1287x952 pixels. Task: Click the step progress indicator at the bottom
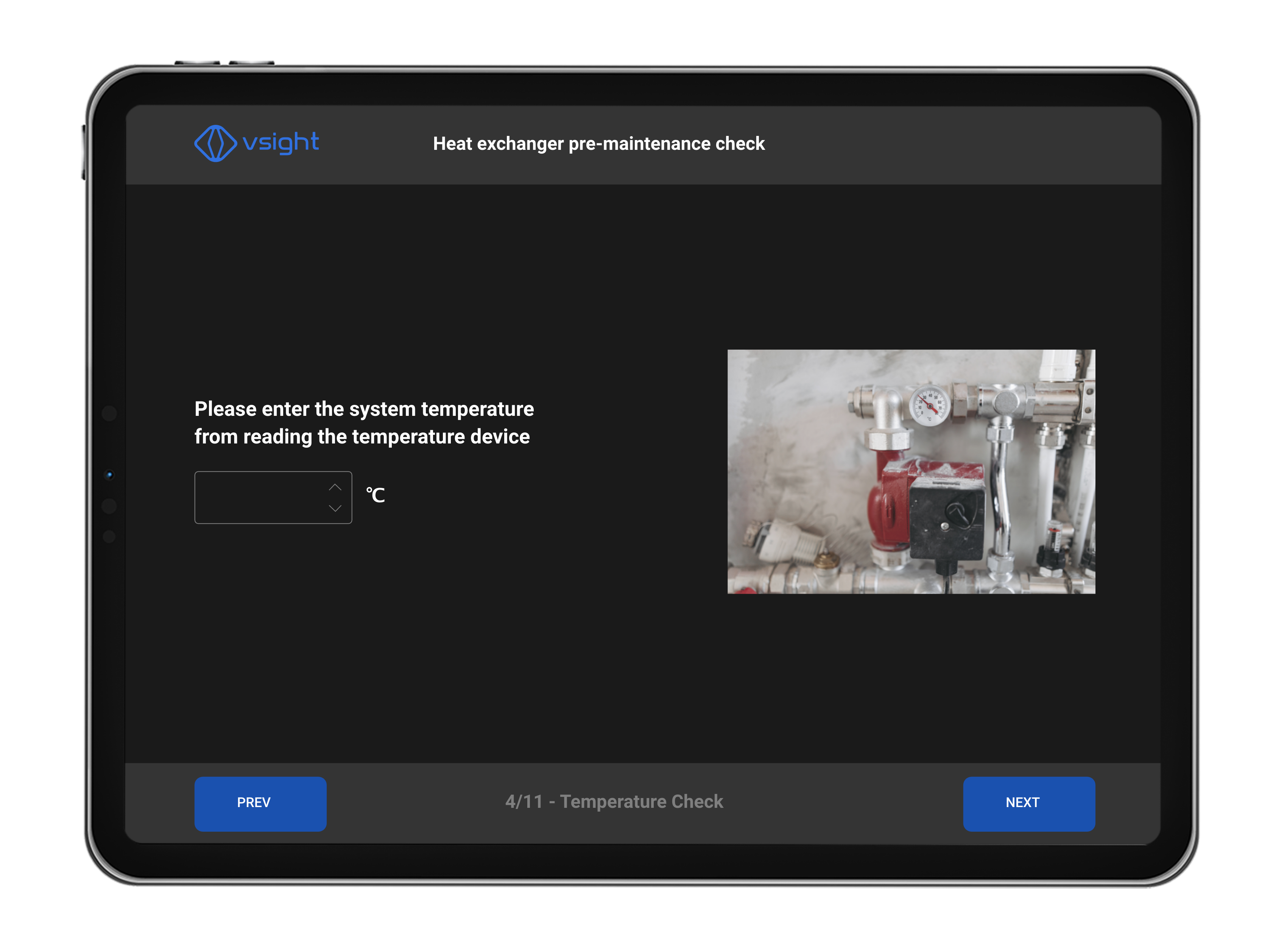coord(614,801)
